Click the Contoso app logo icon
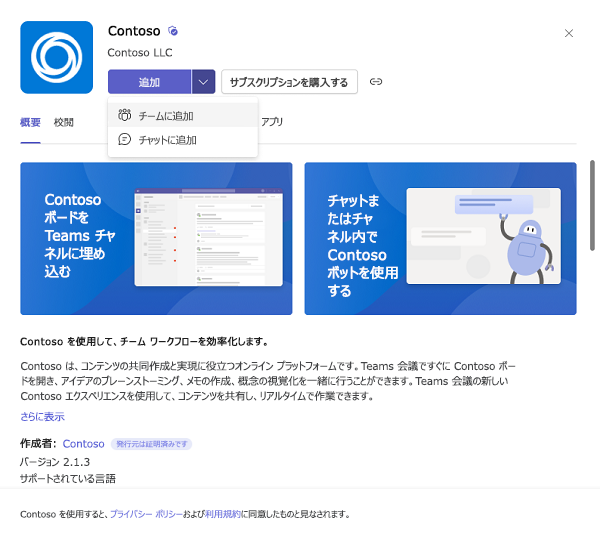This screenshot has width=600, height=534. 57,57
